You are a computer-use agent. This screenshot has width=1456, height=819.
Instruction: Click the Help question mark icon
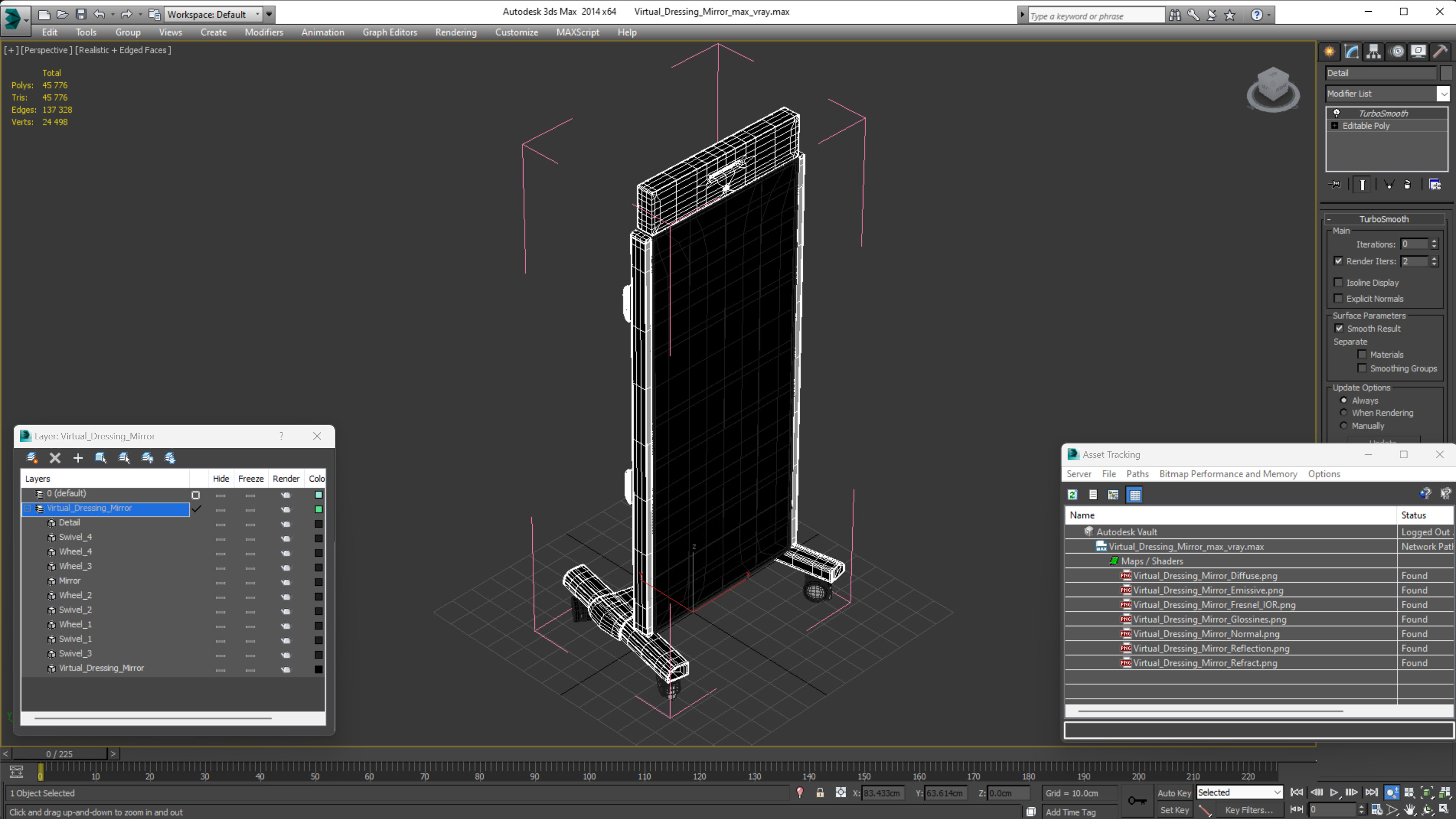pyautogui.click(x=1256, y=15)
